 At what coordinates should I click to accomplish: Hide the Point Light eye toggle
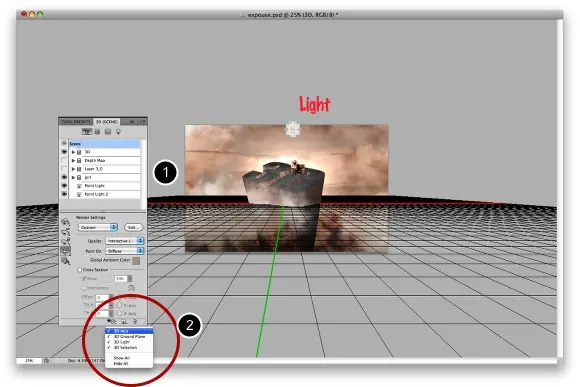(64, 186)
